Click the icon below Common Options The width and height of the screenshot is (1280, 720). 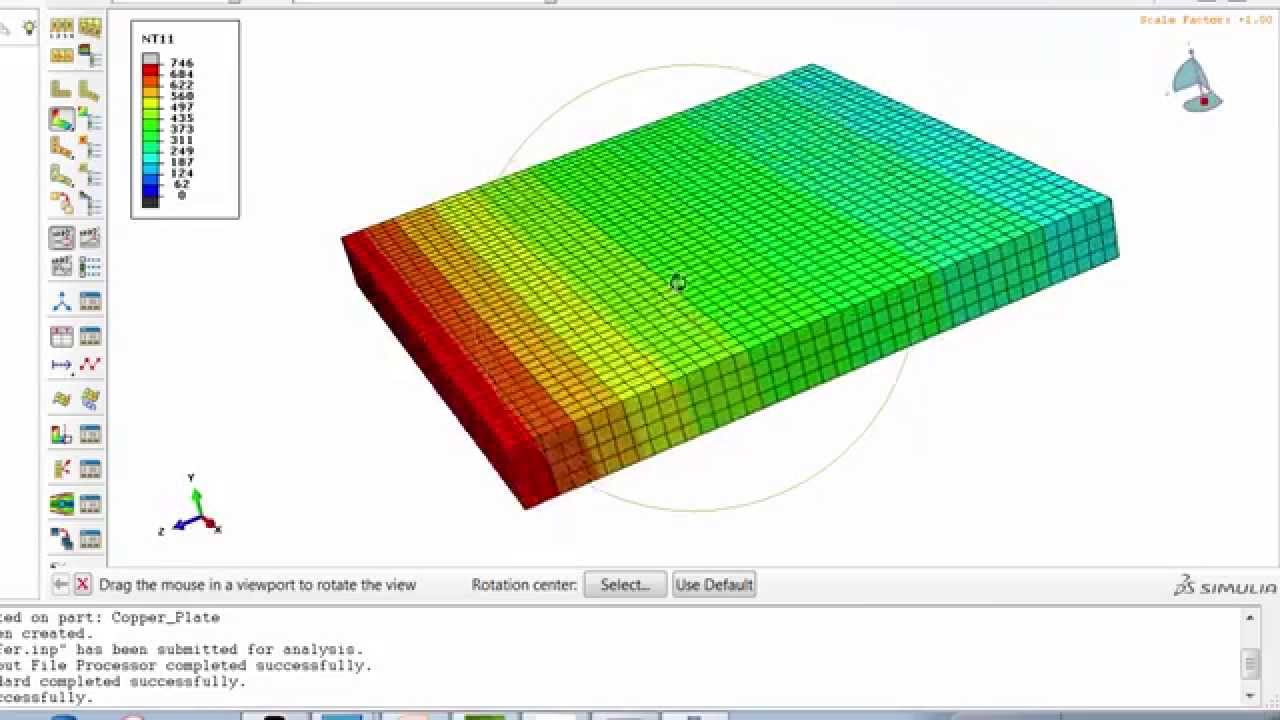click(x=62, y=55)
